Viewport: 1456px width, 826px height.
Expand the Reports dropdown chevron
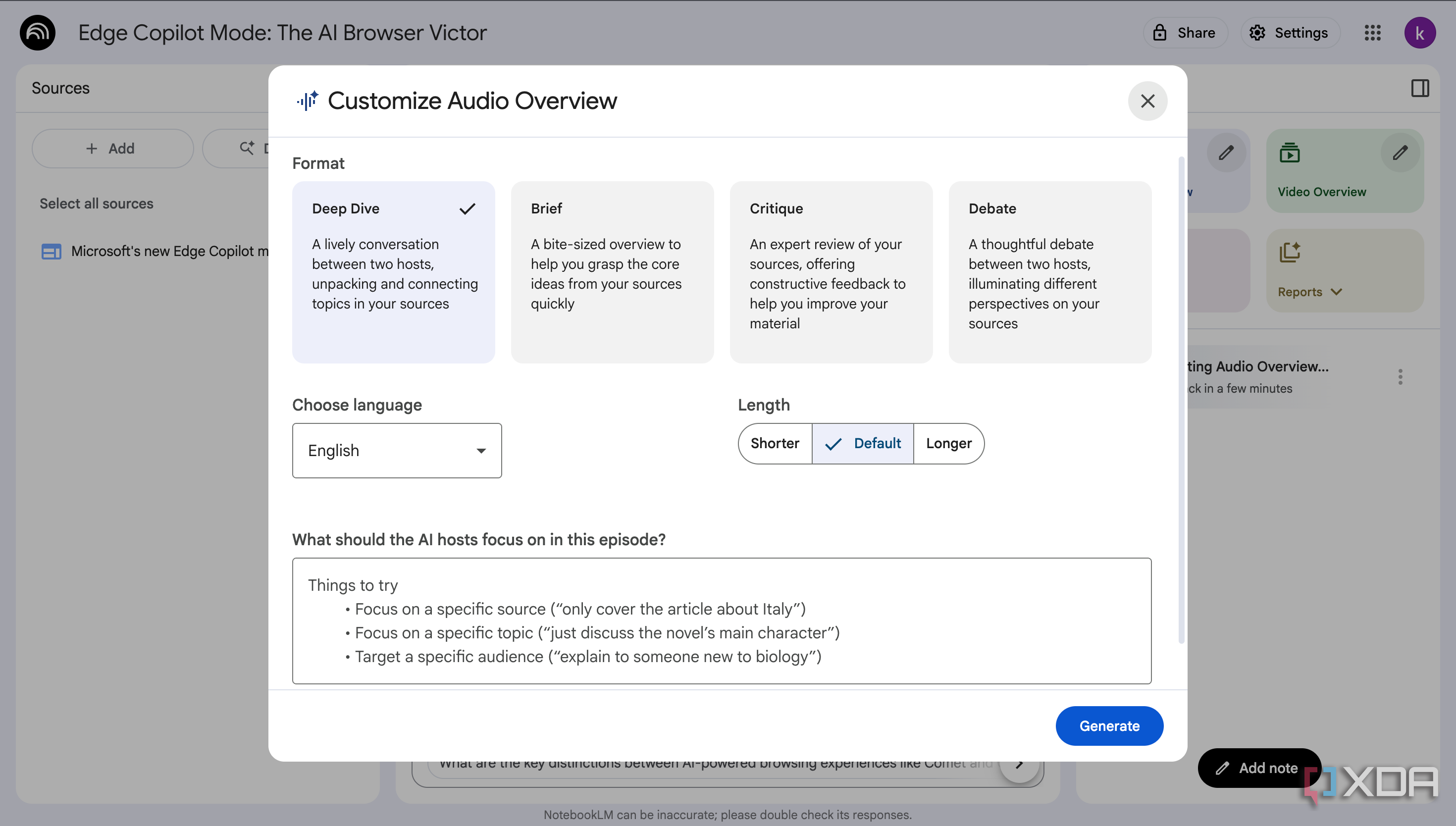(1336, 292)
